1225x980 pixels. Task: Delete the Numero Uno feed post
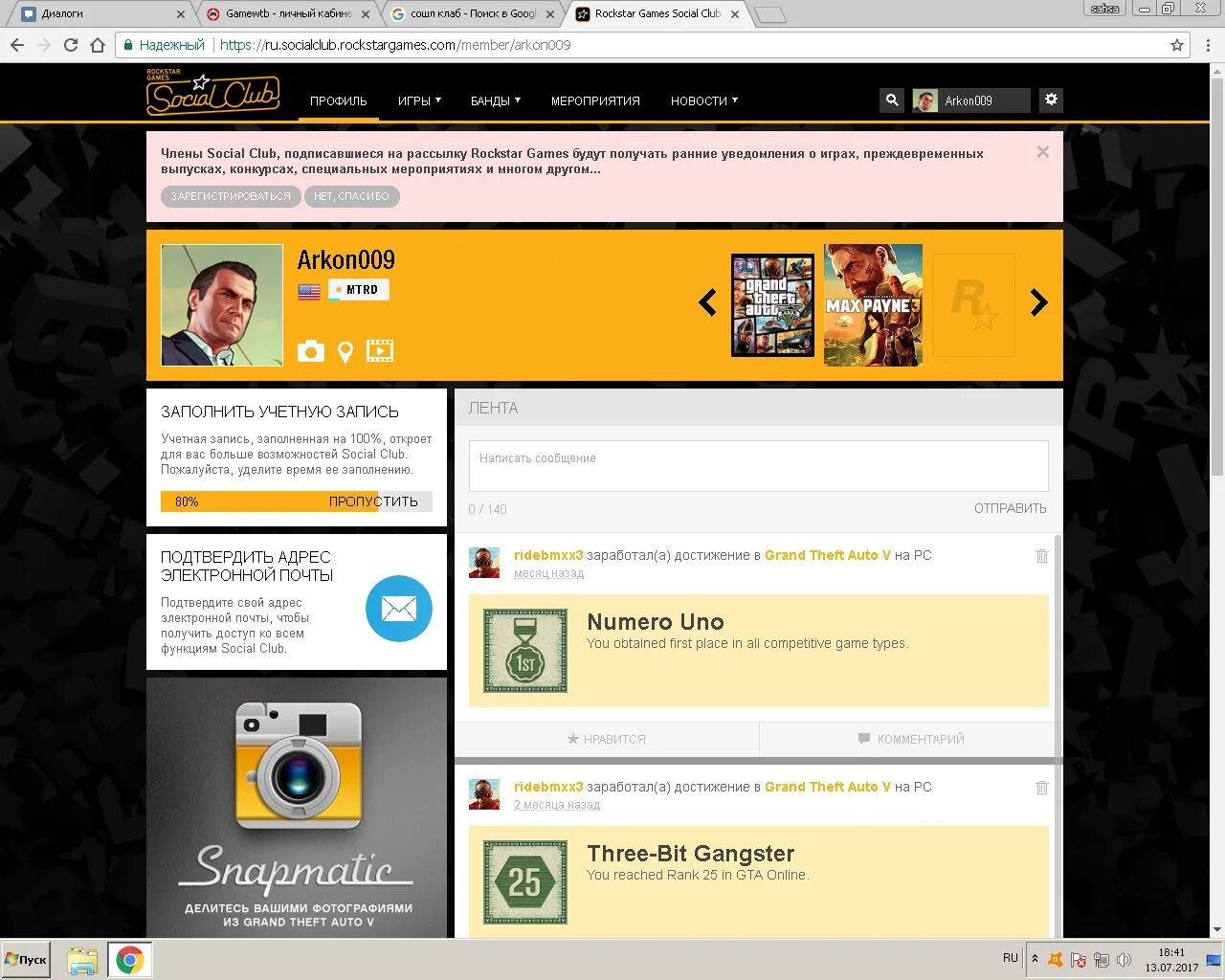(1042, 556)
